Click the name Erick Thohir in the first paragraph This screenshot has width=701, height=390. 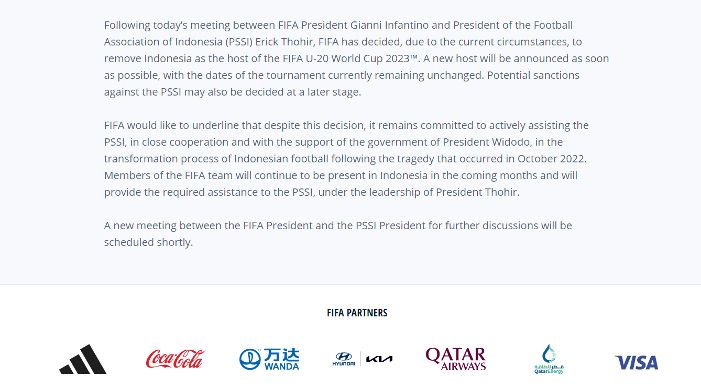point(284,42)
